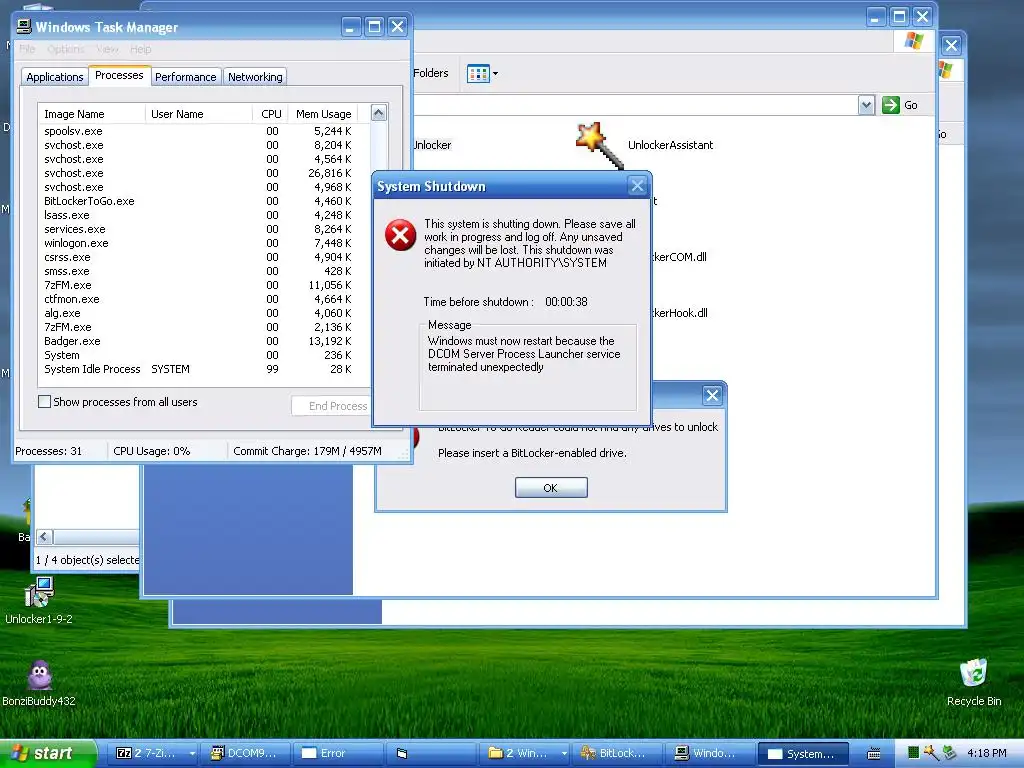Select the lsass.exe process row
The height and width of the screenshot is (768, 1024).
[198, 215]
